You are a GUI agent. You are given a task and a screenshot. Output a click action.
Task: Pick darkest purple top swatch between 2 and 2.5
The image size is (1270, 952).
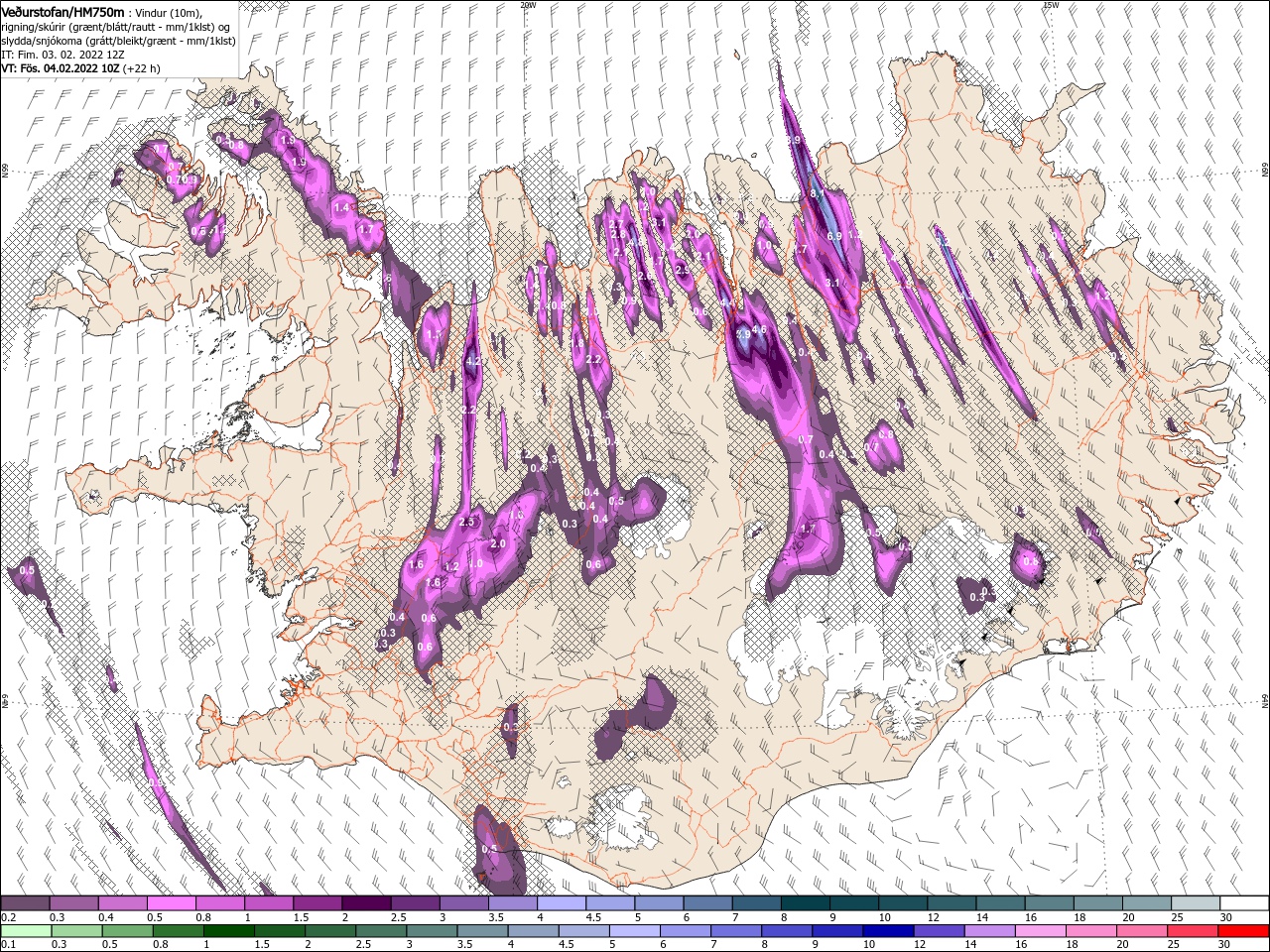[365, 903]
